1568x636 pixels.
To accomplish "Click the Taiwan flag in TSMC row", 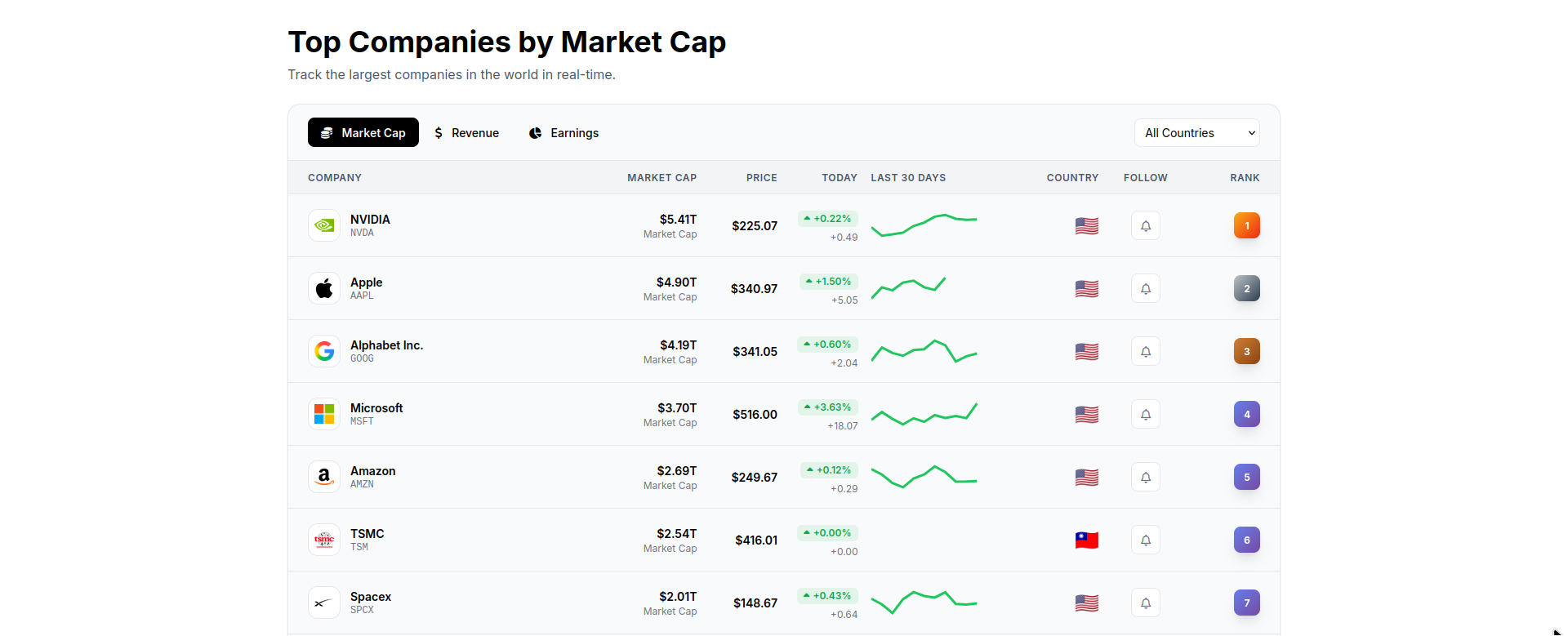I will (1087, 540).
